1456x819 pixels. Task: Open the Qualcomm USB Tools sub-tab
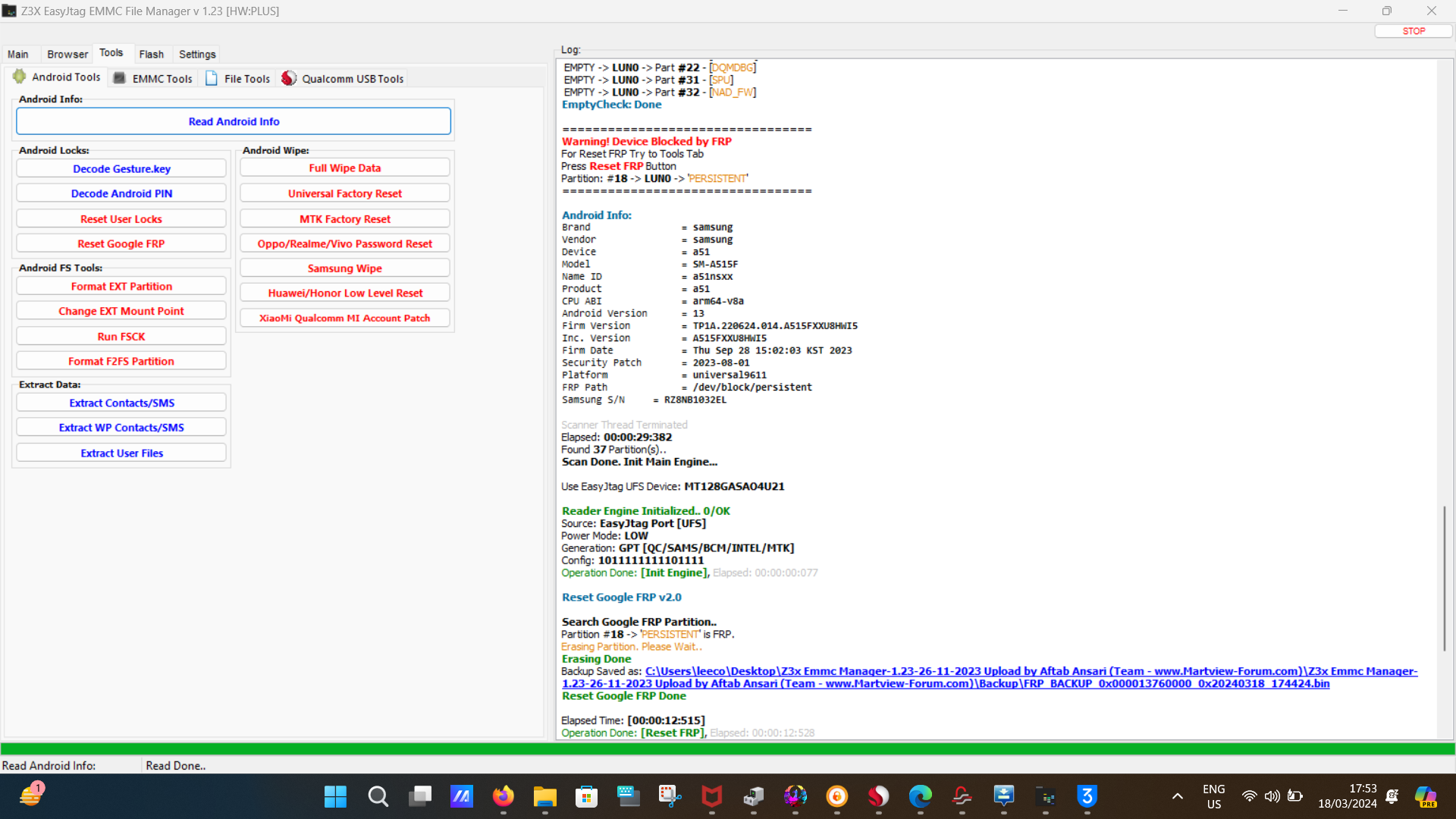(343, 78)
